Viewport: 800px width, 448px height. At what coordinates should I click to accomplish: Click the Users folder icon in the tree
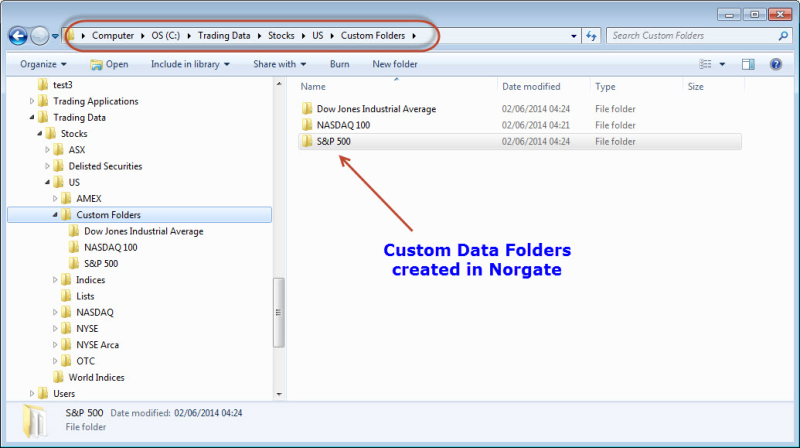(43, 393)
